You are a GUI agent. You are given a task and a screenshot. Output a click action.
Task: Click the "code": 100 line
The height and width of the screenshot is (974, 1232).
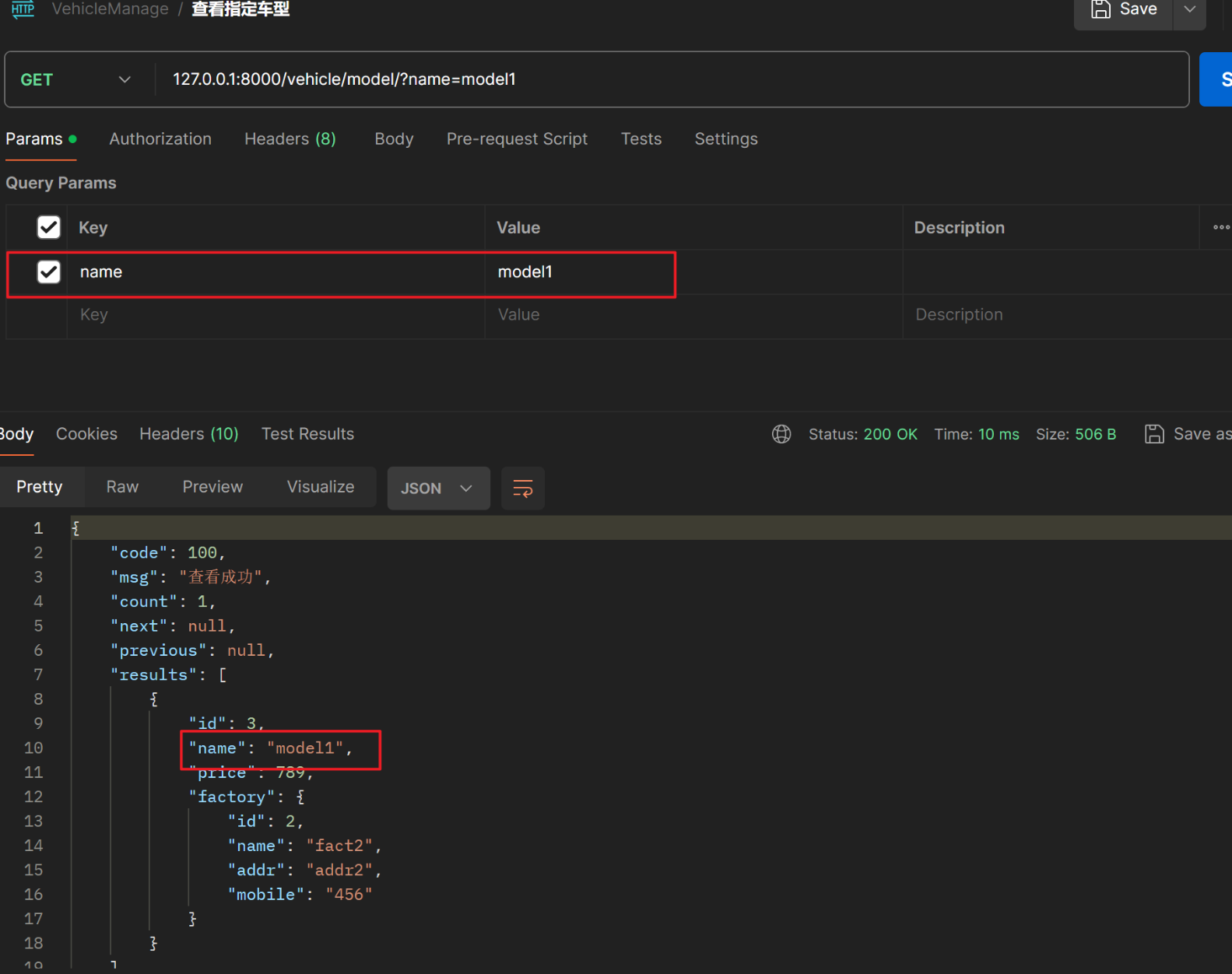point(167,552)
